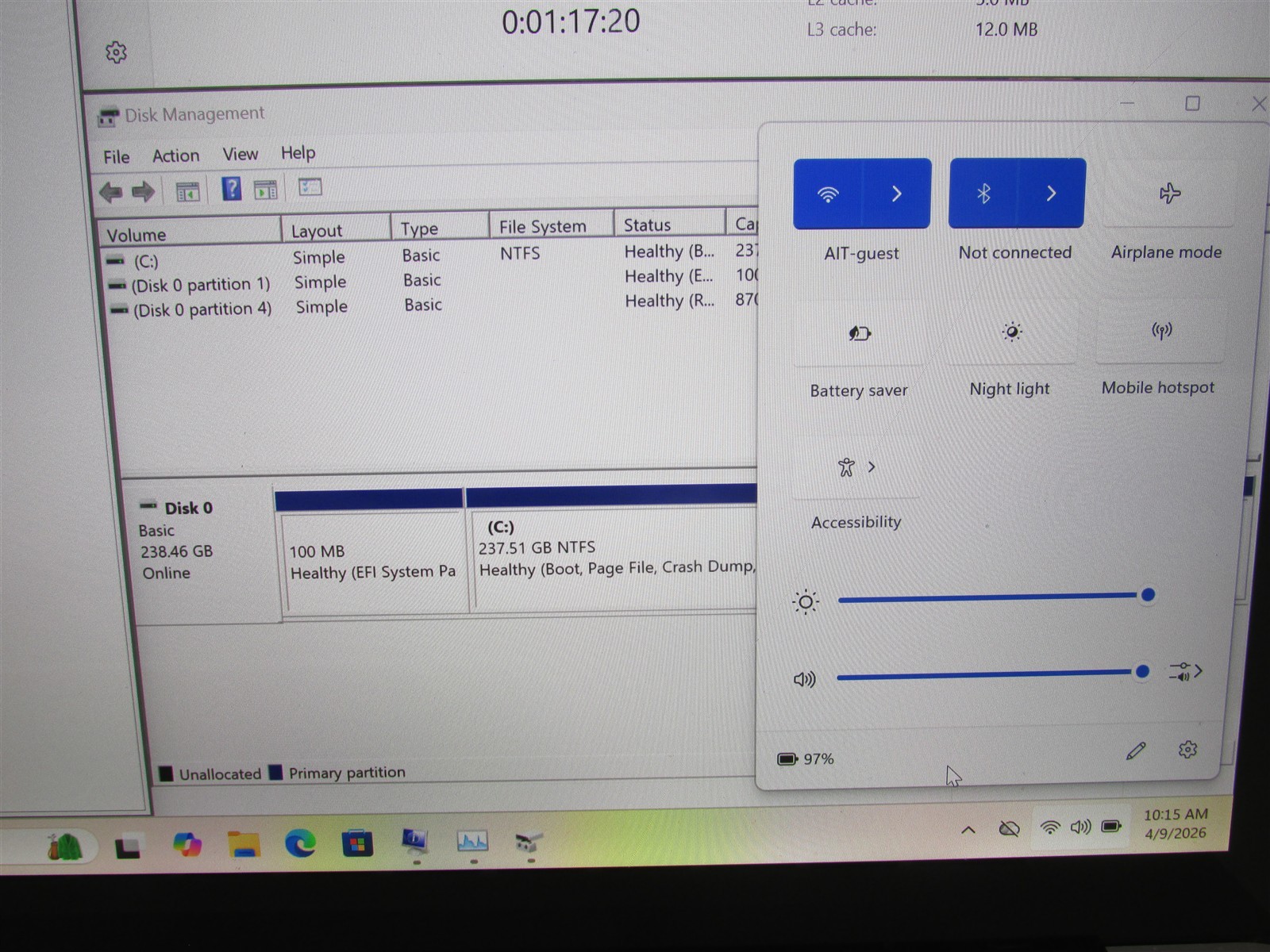Switch to Task Manager in the taskbar
1270x952 pixels.
tap(472, 841)
